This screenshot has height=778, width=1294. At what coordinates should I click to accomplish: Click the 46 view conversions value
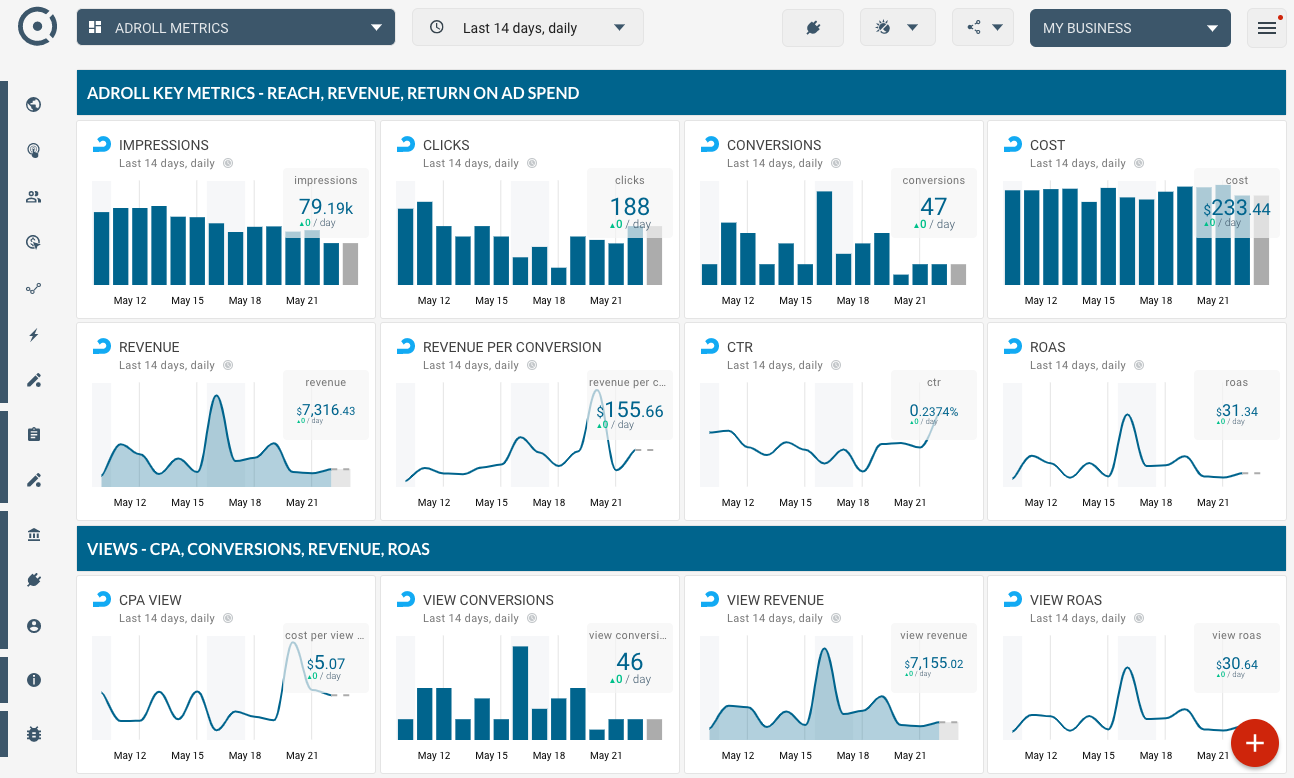(630, 661)
